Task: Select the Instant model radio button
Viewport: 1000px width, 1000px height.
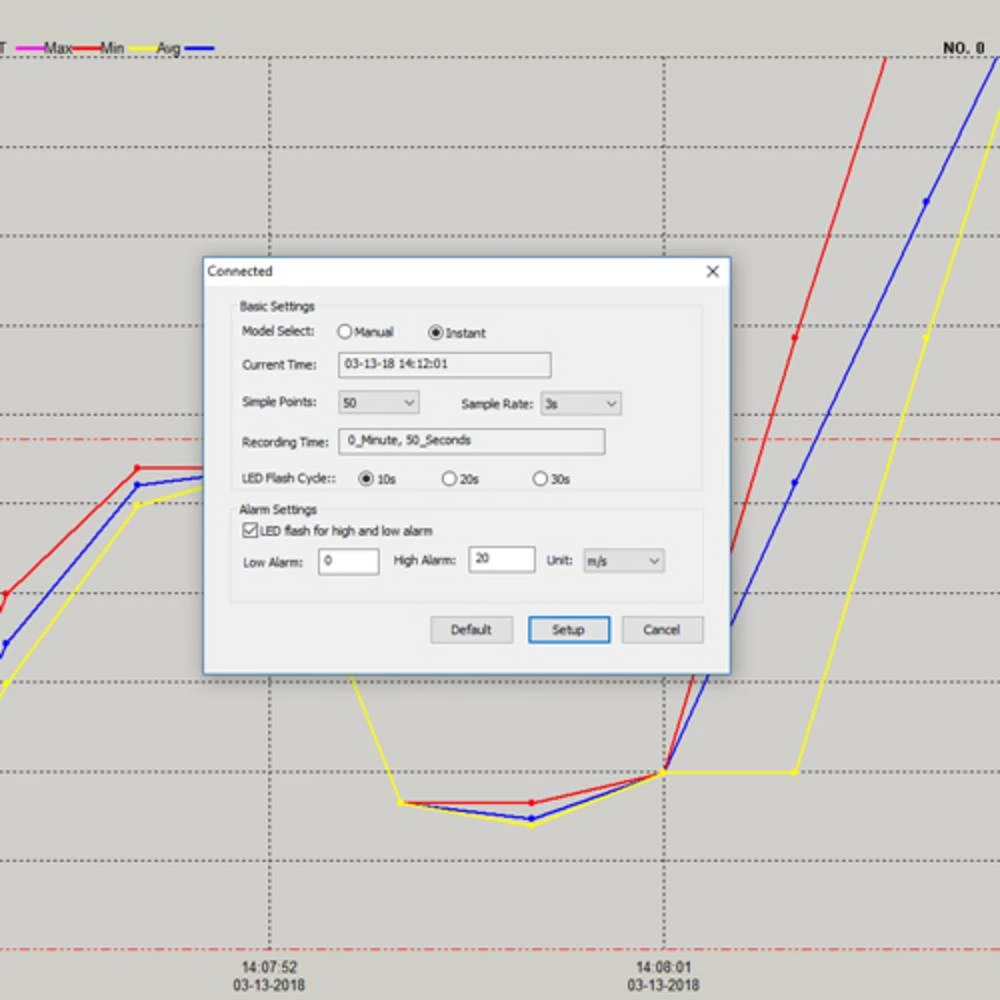Action: point(436,333)
